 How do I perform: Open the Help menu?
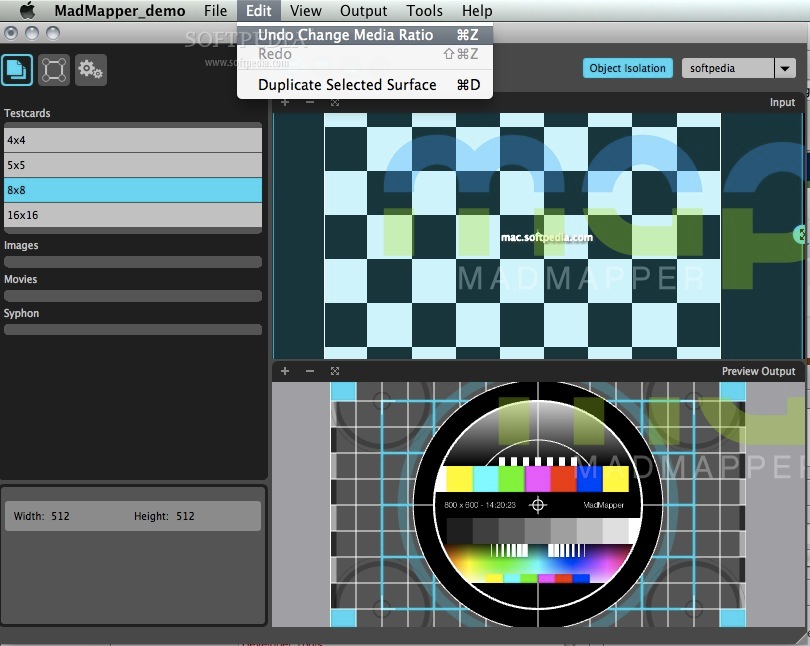477,10
